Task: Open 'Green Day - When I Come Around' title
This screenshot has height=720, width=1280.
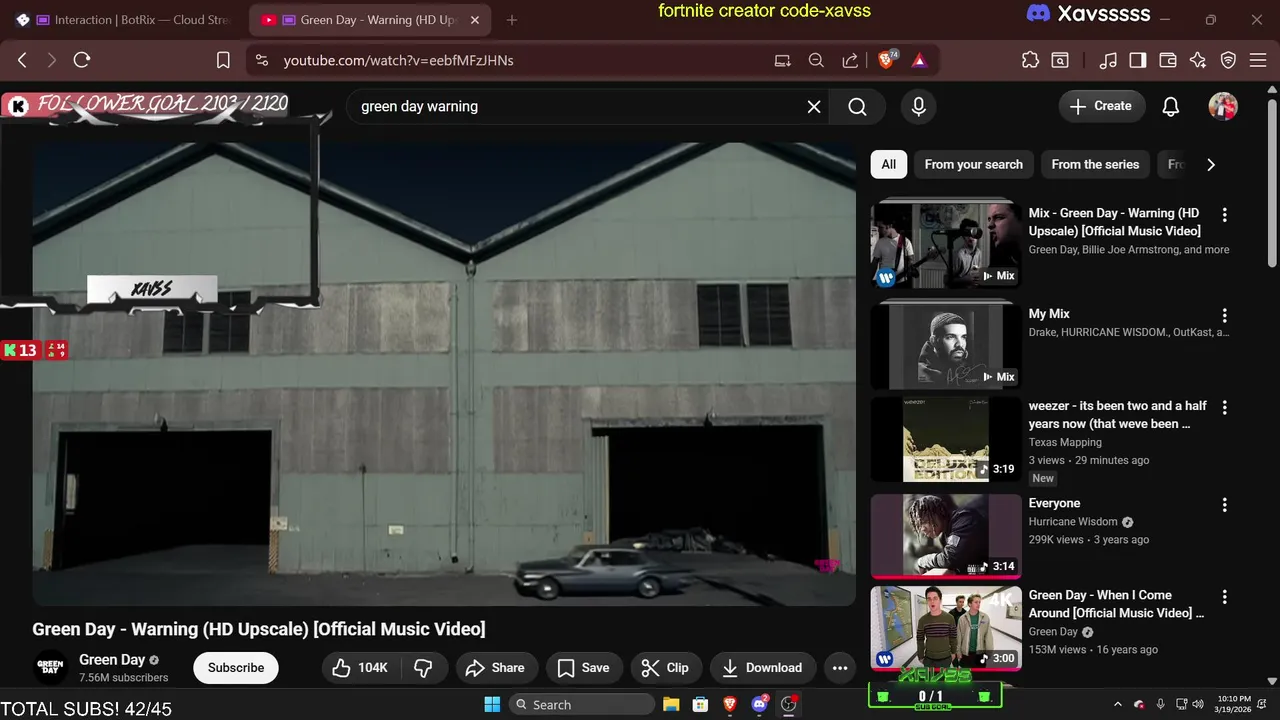Action: (1116, 604)
